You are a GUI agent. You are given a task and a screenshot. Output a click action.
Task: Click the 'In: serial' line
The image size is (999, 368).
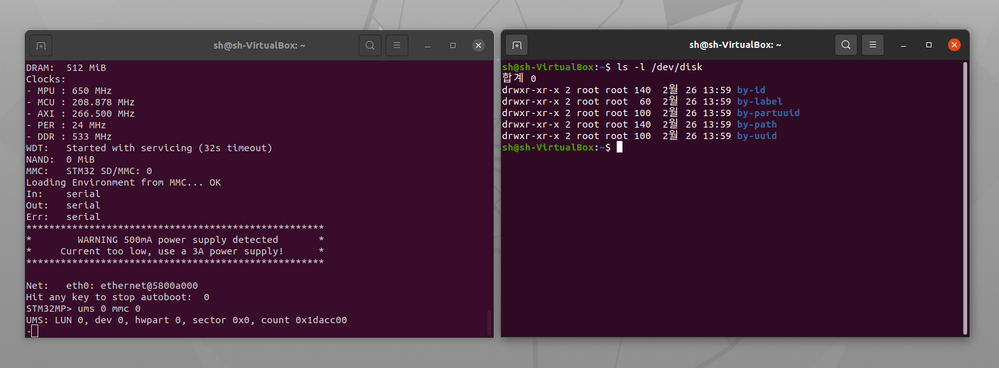[x=63, y=194]
